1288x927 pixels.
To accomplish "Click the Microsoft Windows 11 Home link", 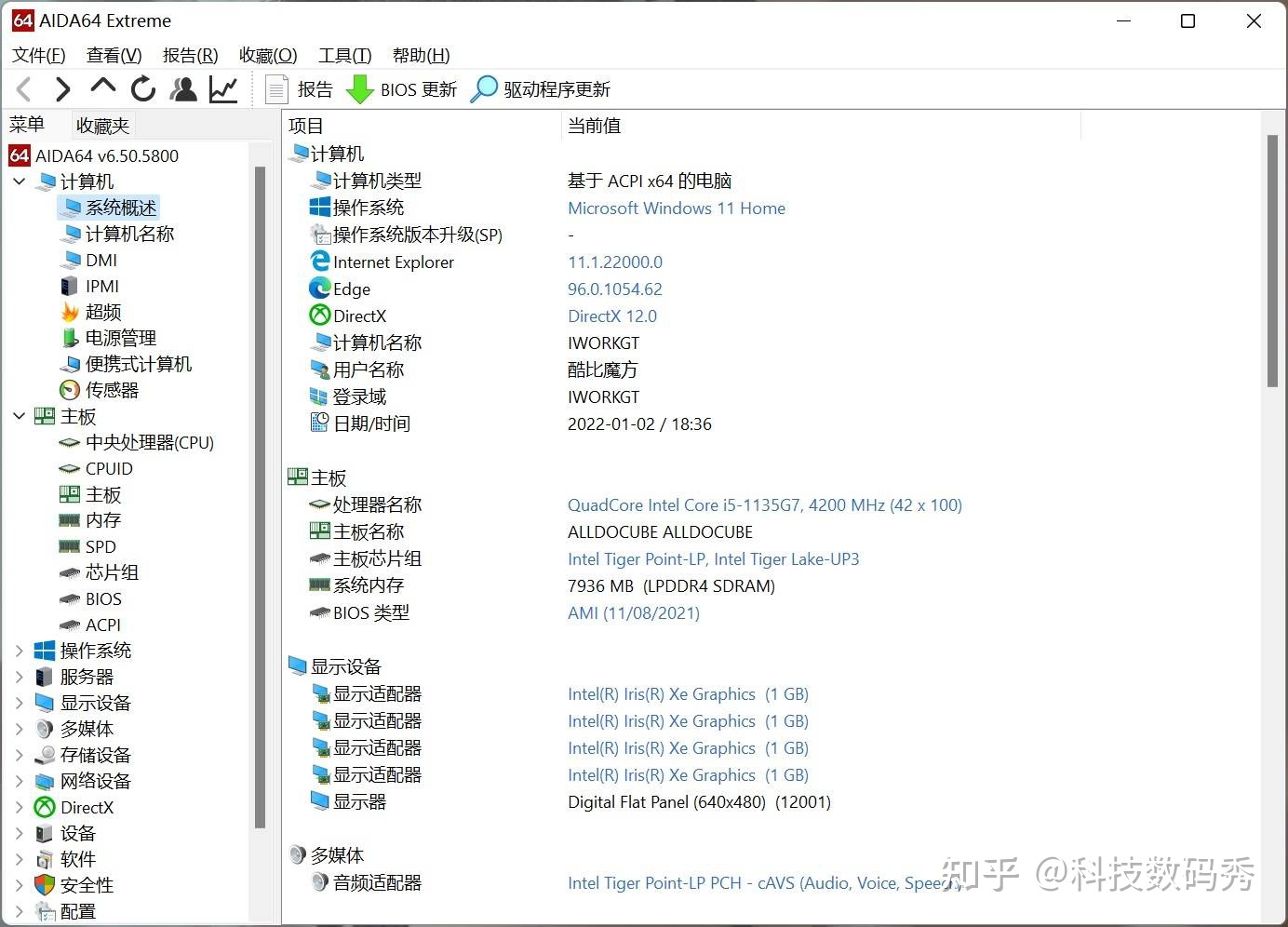I will (677, 208).
